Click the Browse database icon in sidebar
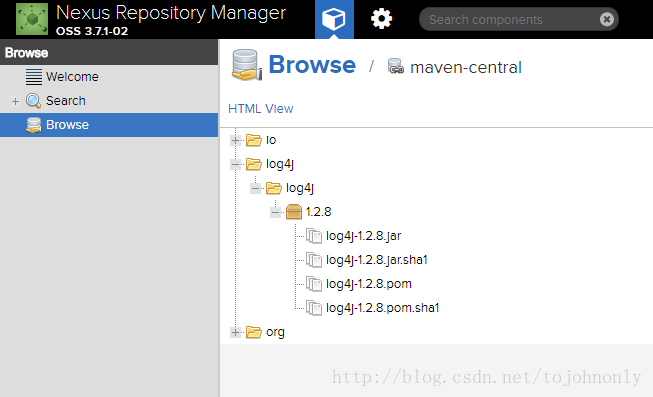This screenshot has height=397, width=653. pyautogui.click(x=33, y=125)
